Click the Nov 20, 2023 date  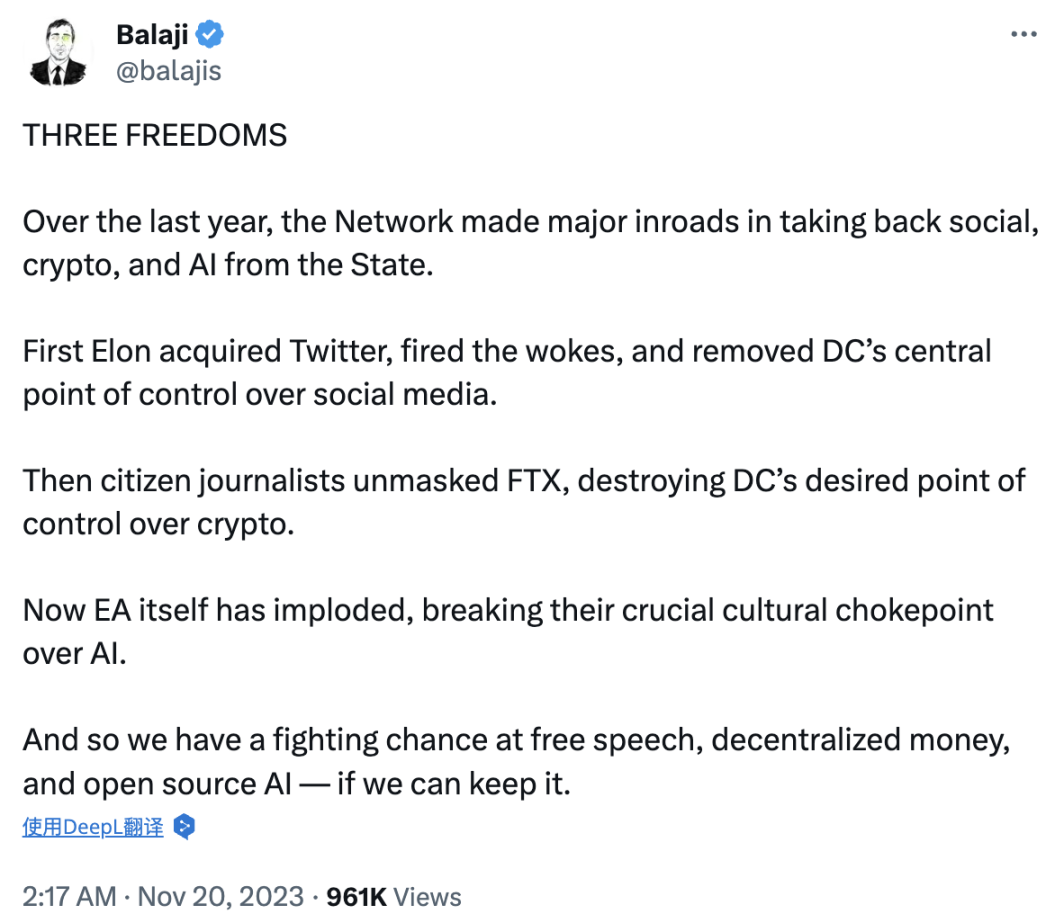(221, 897)
